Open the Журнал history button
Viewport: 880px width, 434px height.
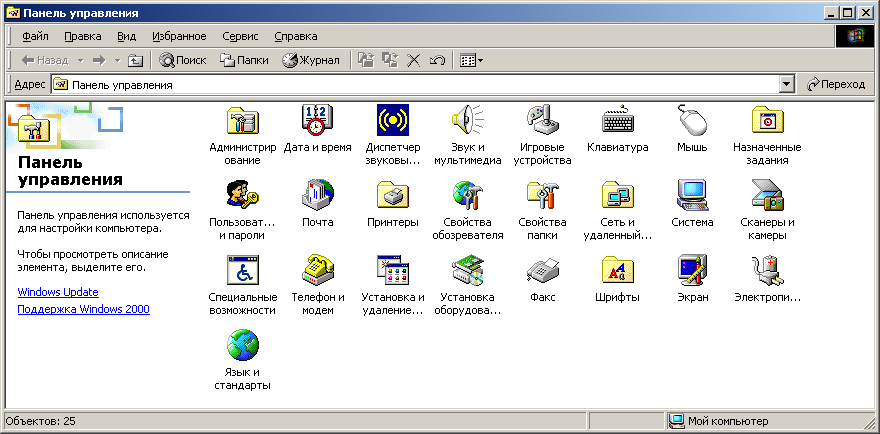coord(310,60)
